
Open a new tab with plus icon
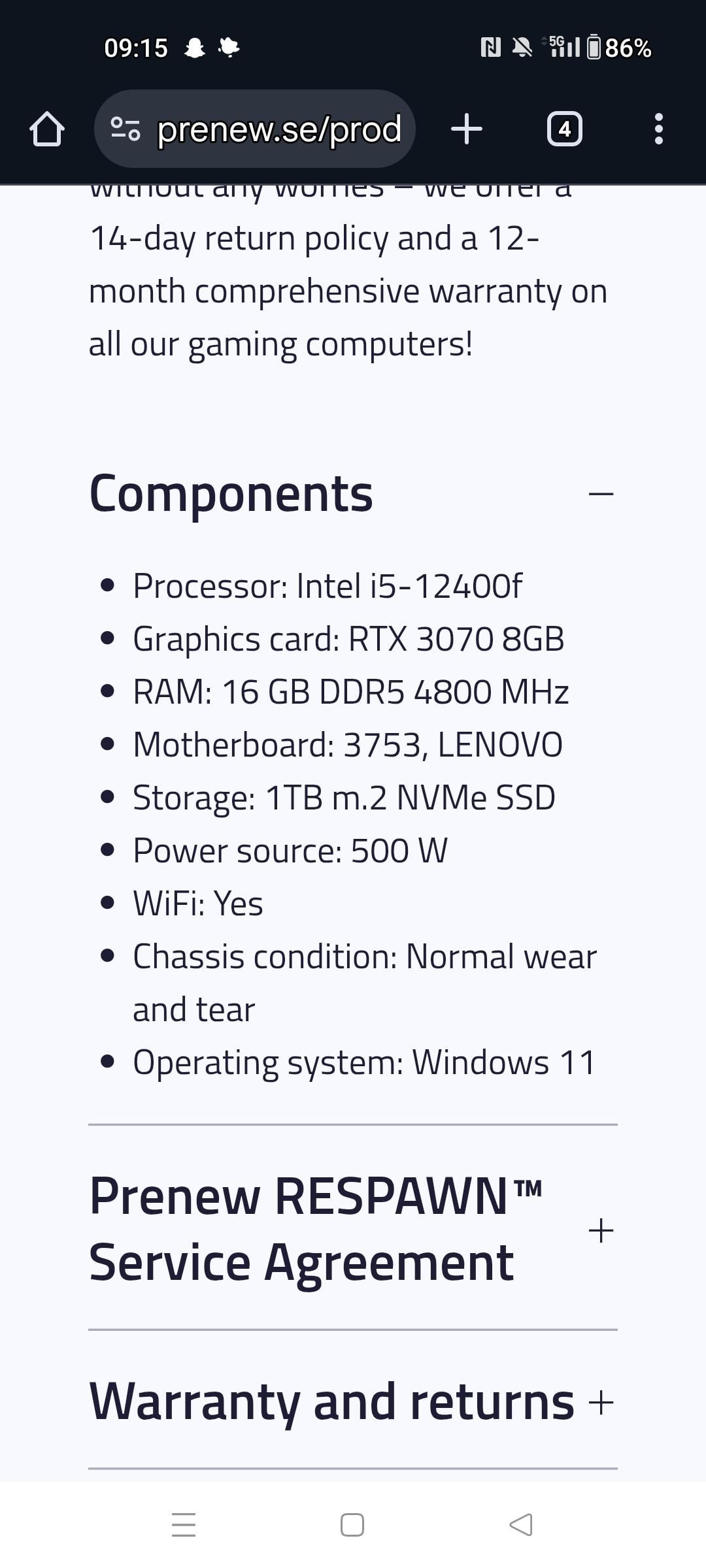click(467, 129)
